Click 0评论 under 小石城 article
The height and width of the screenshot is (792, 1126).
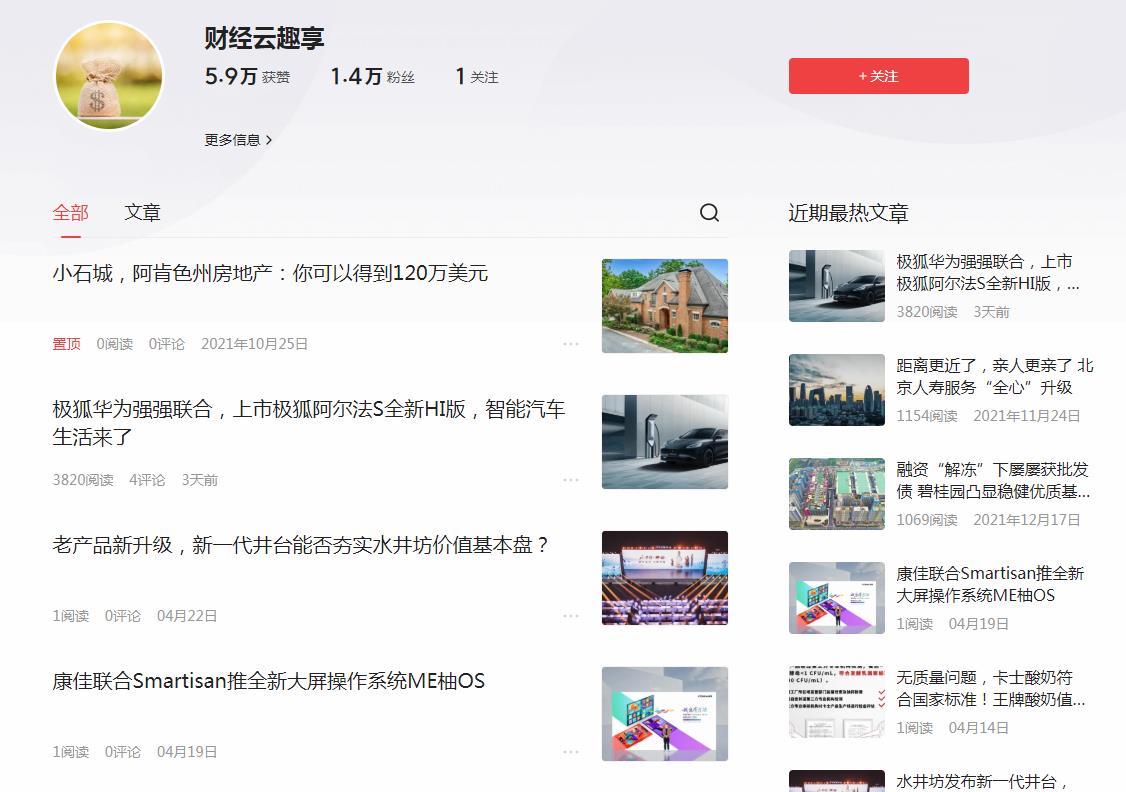tap(167, 344)
